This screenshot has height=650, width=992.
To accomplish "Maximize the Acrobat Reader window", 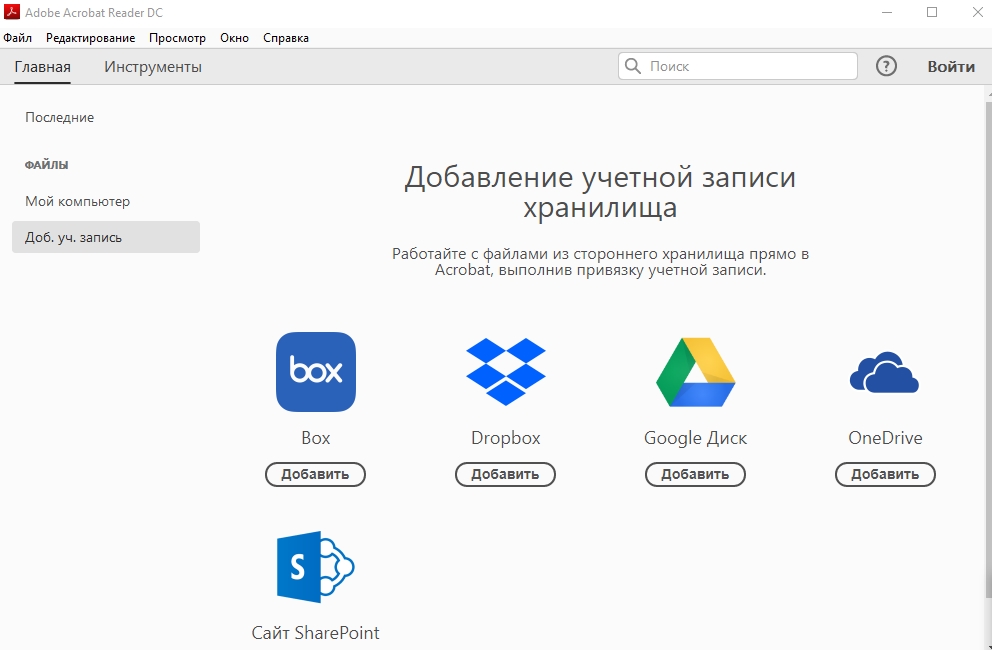I will [932, 13].
